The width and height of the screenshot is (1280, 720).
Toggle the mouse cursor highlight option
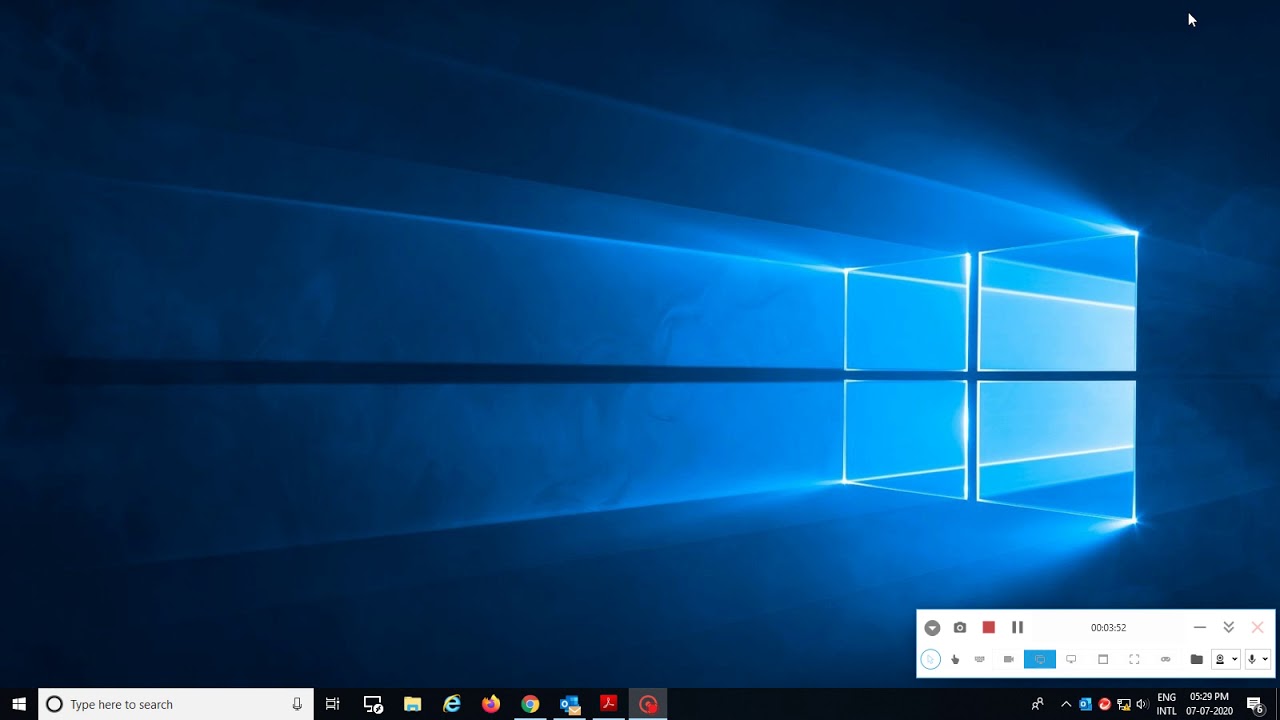(930, 659)
